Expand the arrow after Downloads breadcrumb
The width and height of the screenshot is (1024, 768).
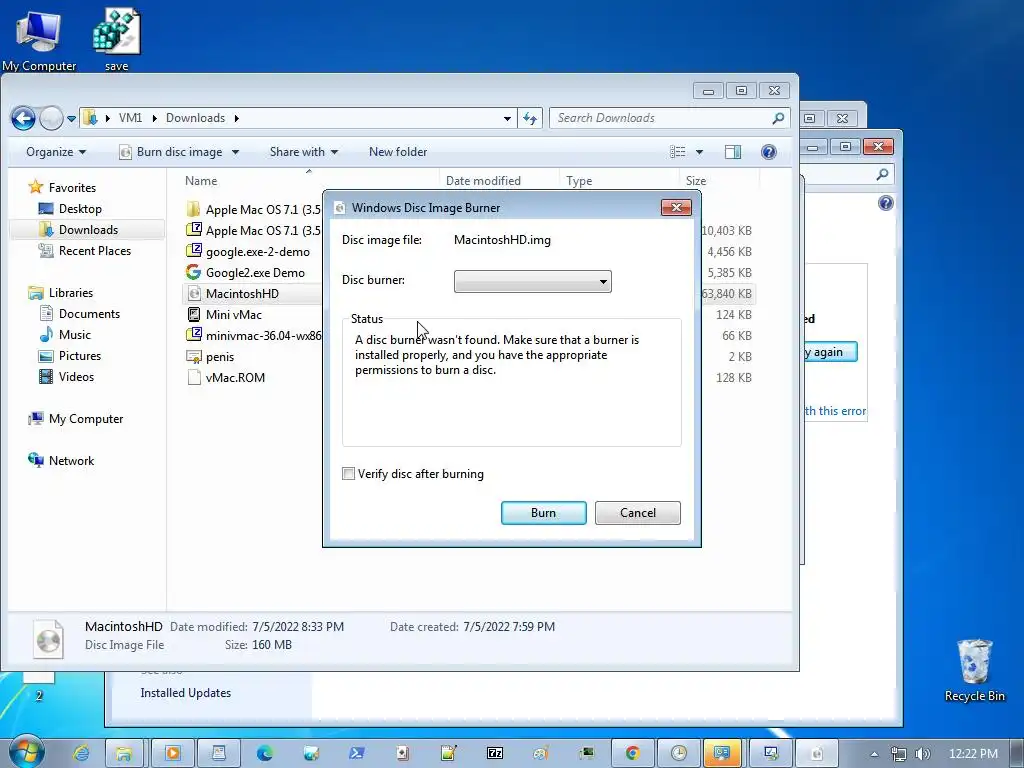click(236, 118)
